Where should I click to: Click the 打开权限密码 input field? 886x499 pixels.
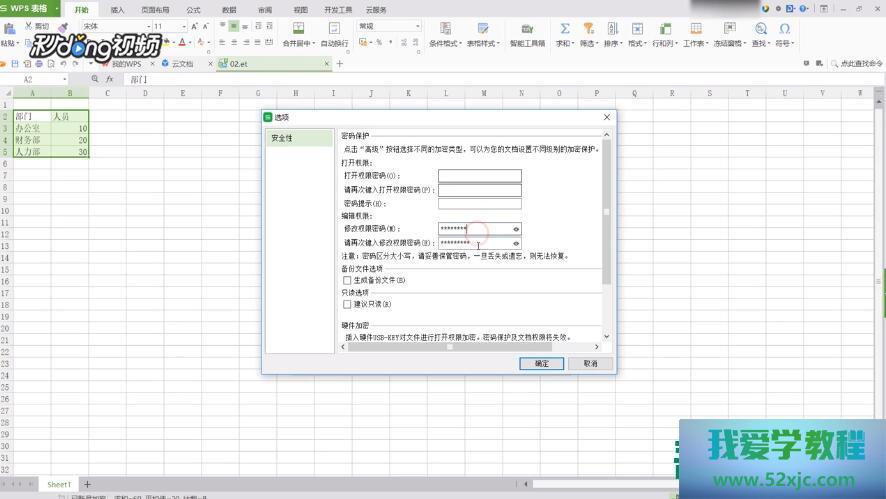479,176
